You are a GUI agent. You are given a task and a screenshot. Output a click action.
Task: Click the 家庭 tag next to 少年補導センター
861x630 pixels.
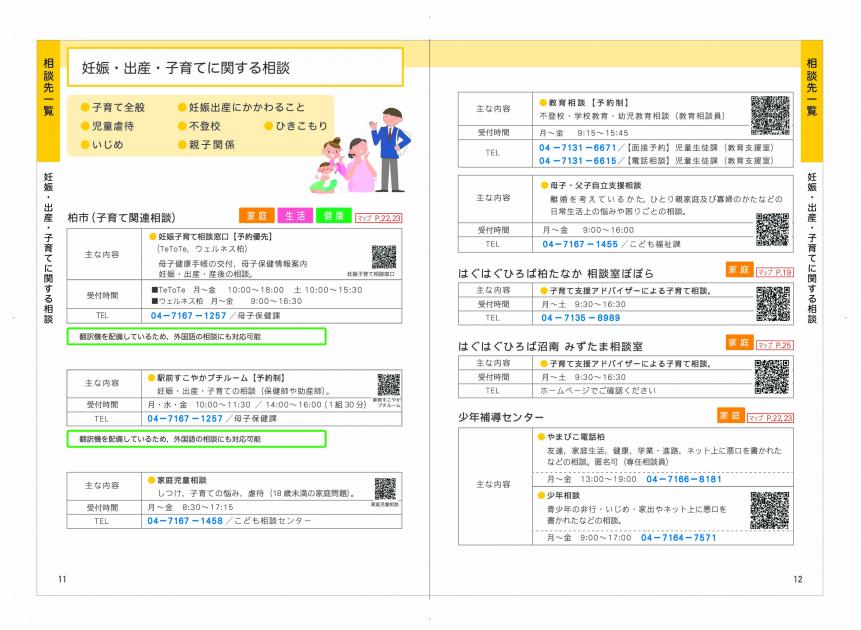[731, 415]
